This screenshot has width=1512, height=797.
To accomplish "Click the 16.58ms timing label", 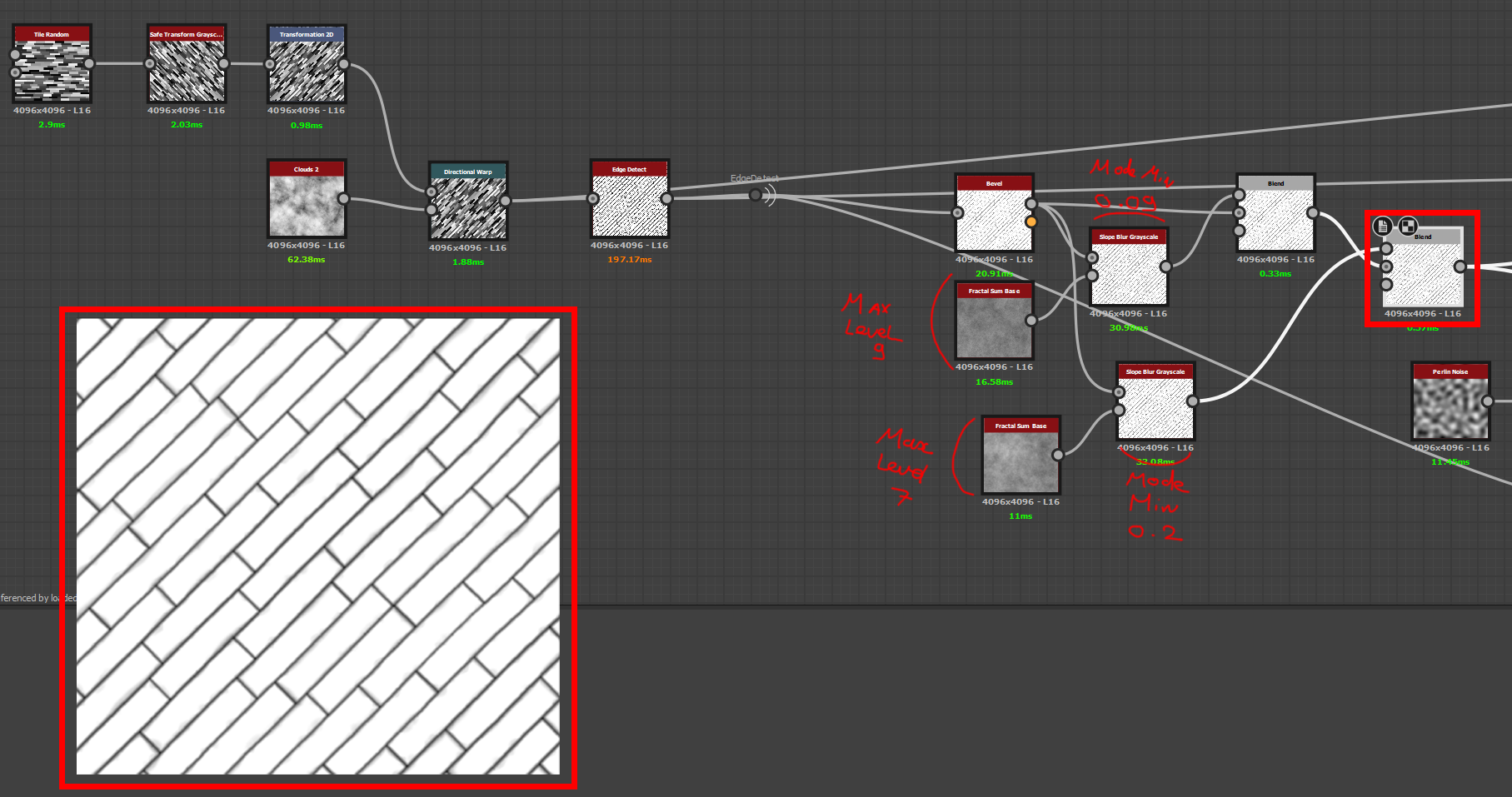I will click(995, 382).
